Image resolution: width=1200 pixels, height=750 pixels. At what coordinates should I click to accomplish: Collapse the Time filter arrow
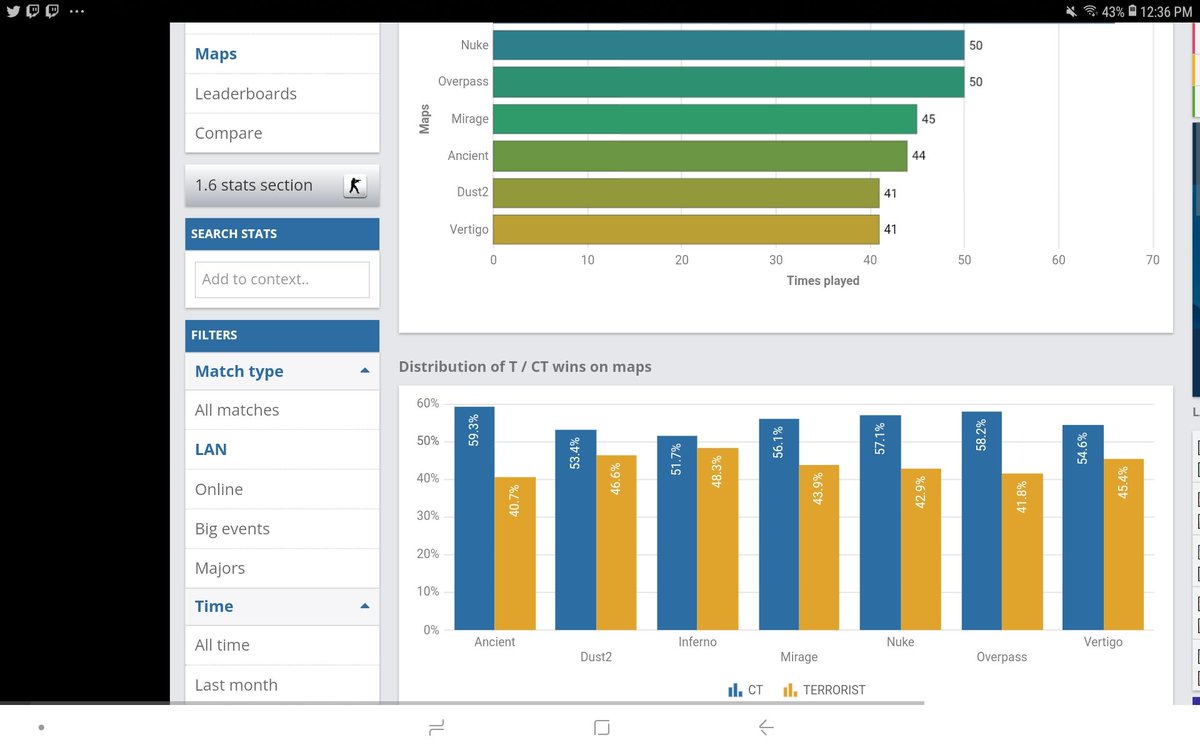pos(364,606)
